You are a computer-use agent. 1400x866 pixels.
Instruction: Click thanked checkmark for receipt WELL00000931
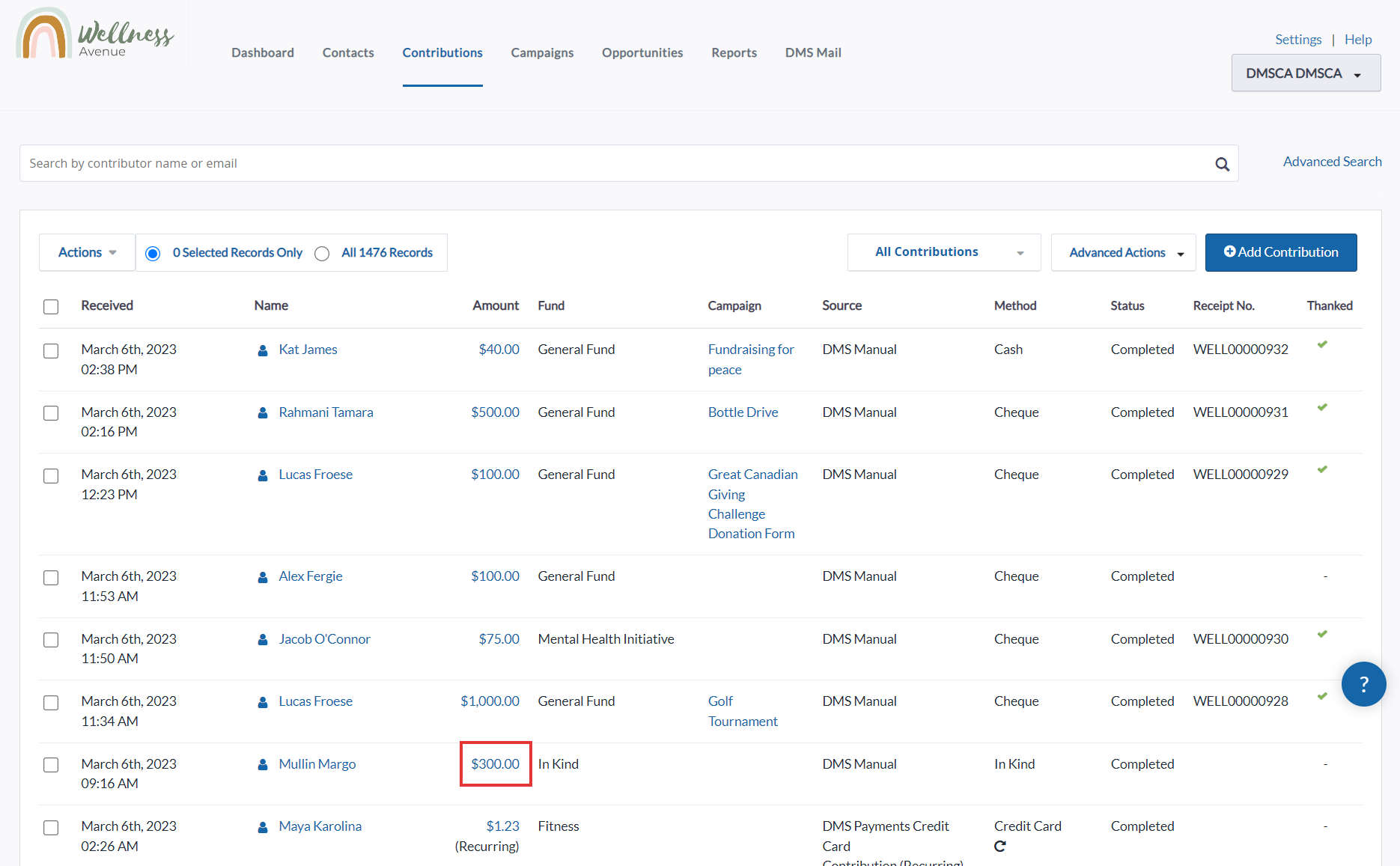(x=1322, y=408)
